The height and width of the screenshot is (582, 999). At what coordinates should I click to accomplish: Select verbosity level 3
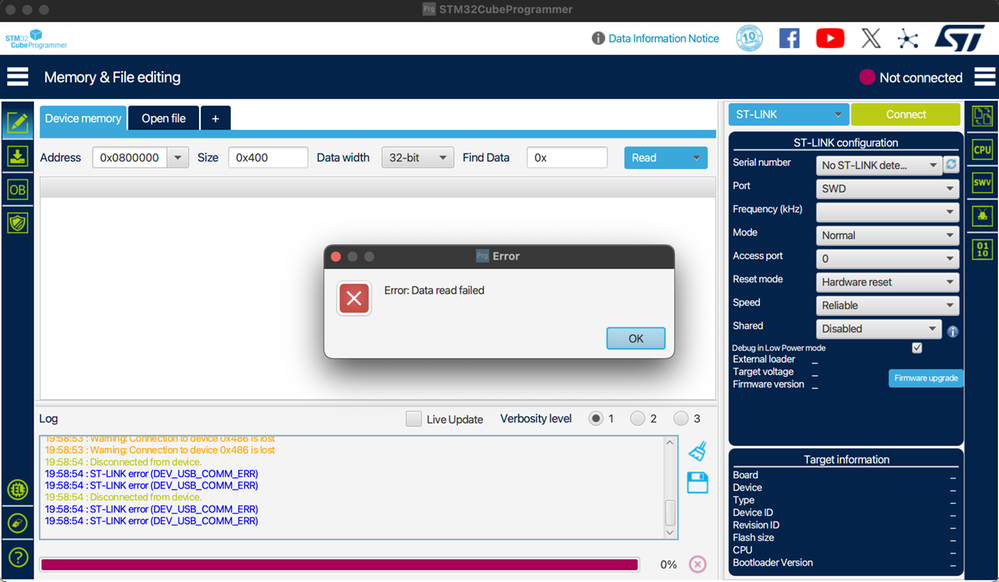[681, 419]
